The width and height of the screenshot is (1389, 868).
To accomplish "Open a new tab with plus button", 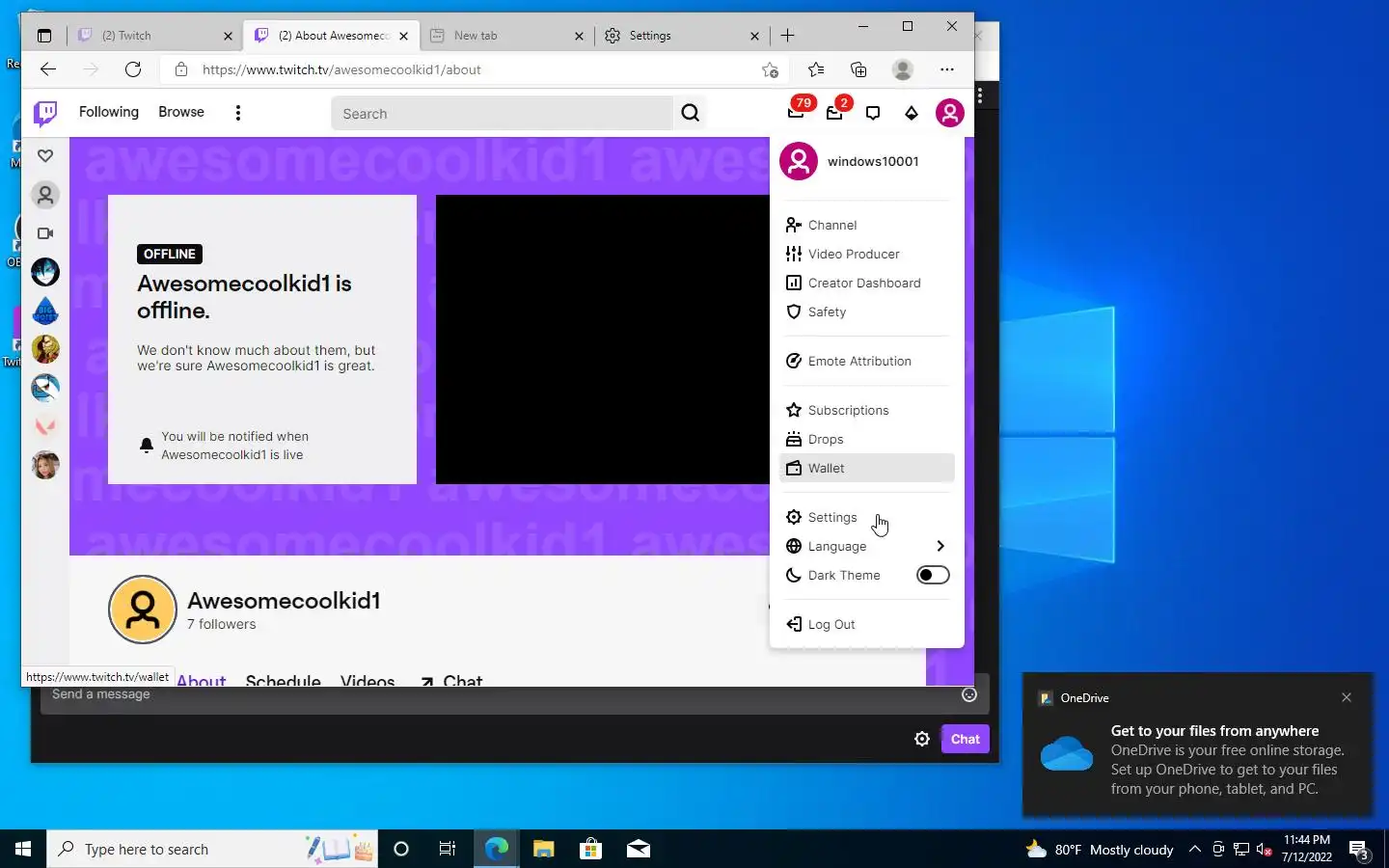I will tap(788, 36).
